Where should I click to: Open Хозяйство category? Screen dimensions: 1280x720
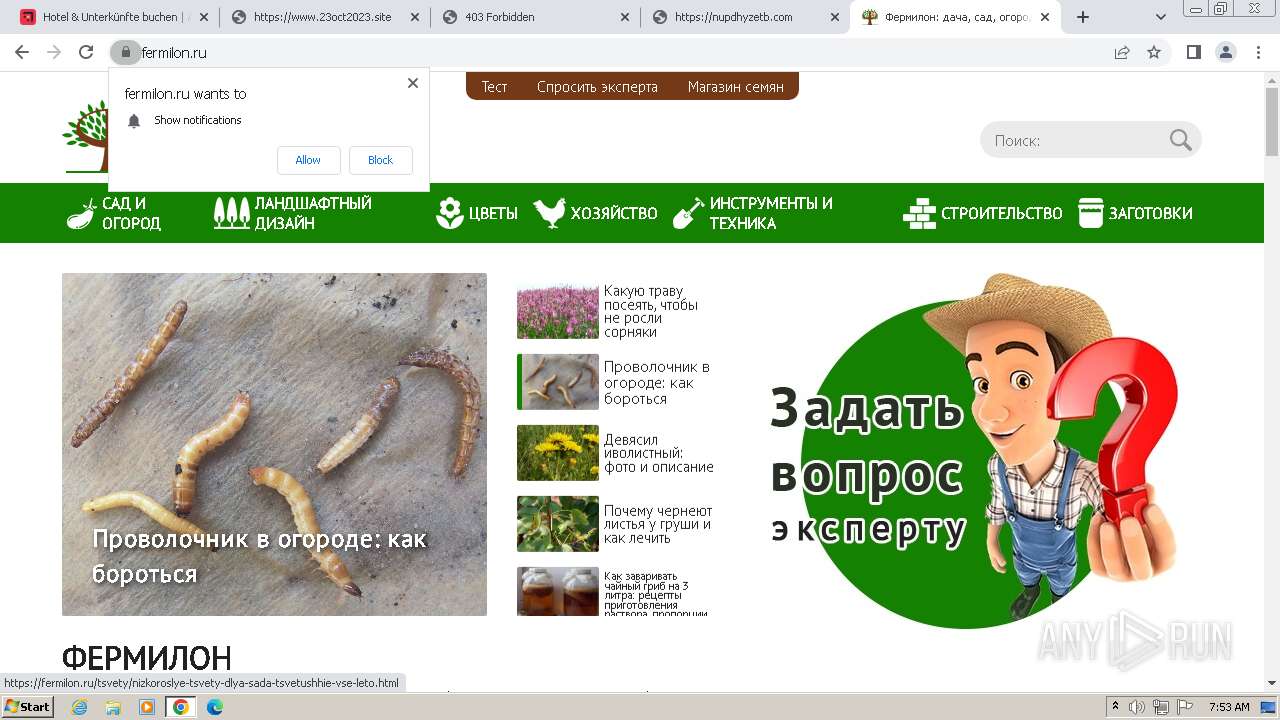click(595, 213)
